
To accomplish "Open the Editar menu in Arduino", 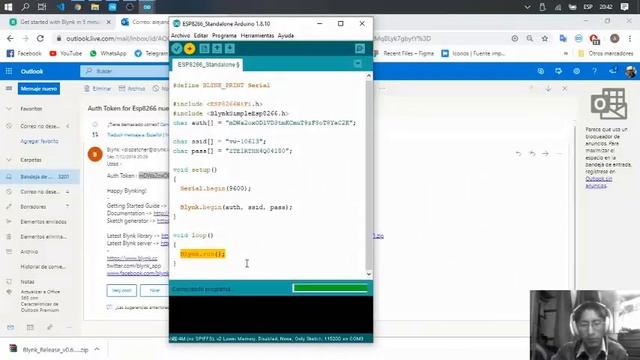I will (200, 36).
